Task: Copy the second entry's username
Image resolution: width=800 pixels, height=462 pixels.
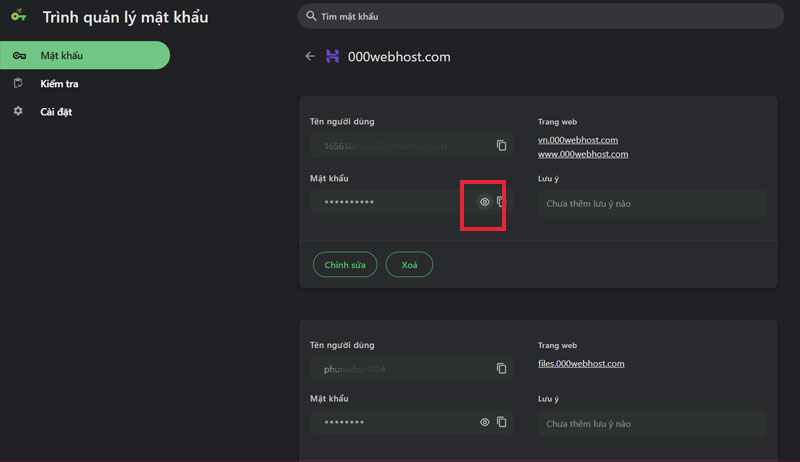Action: 501,368
